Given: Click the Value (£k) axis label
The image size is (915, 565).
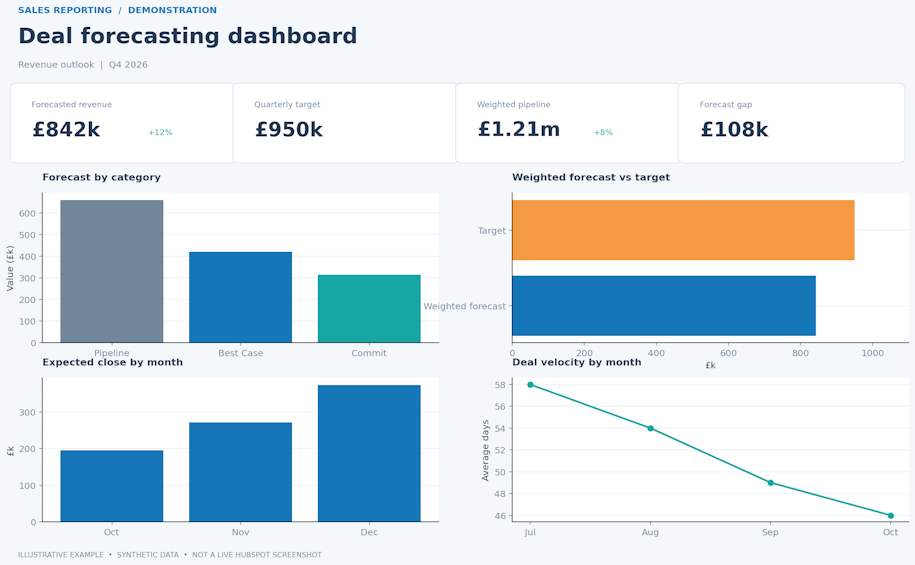Looking at the screenshot, I should pyautogui.click(x=10, y=268).
